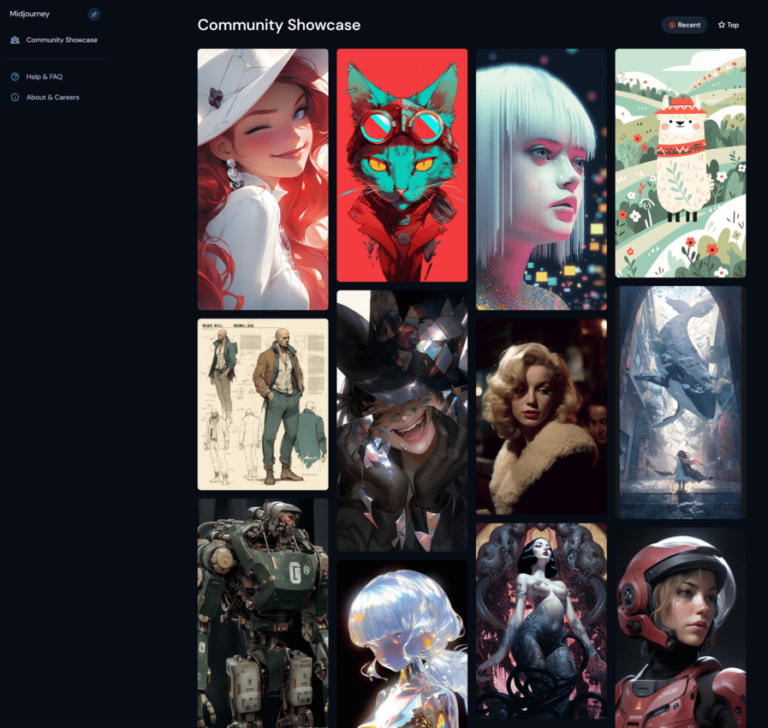Open the white bob haircut woman image
768x728 pixels.
pyautogui.click(x=541, y=179)
